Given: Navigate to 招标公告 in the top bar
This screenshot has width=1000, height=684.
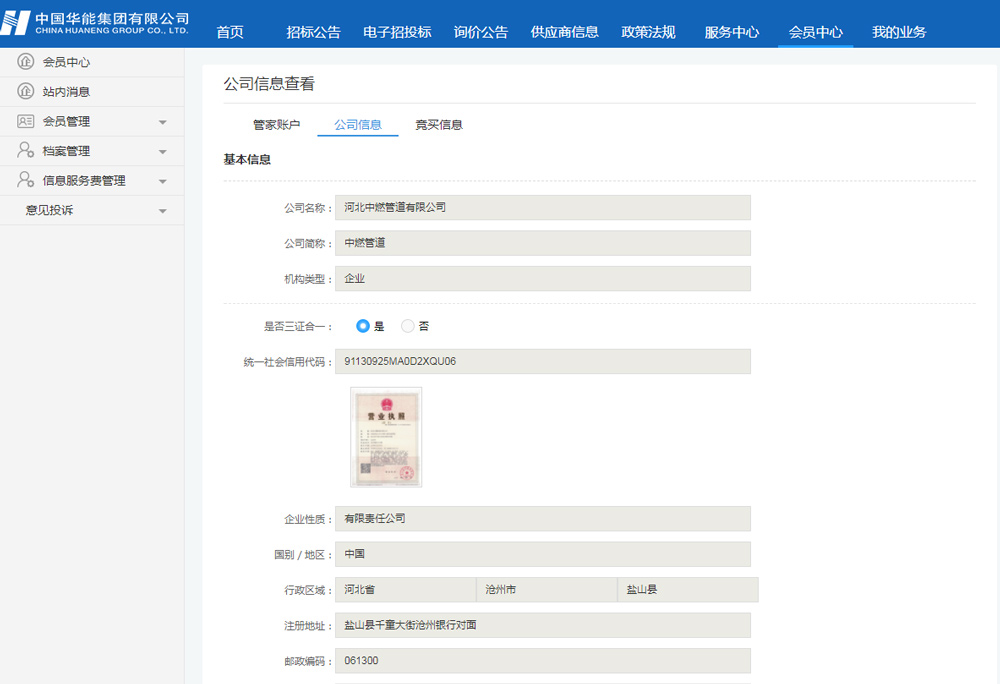Looking at the screenshot, I should (x=312, y=31).
